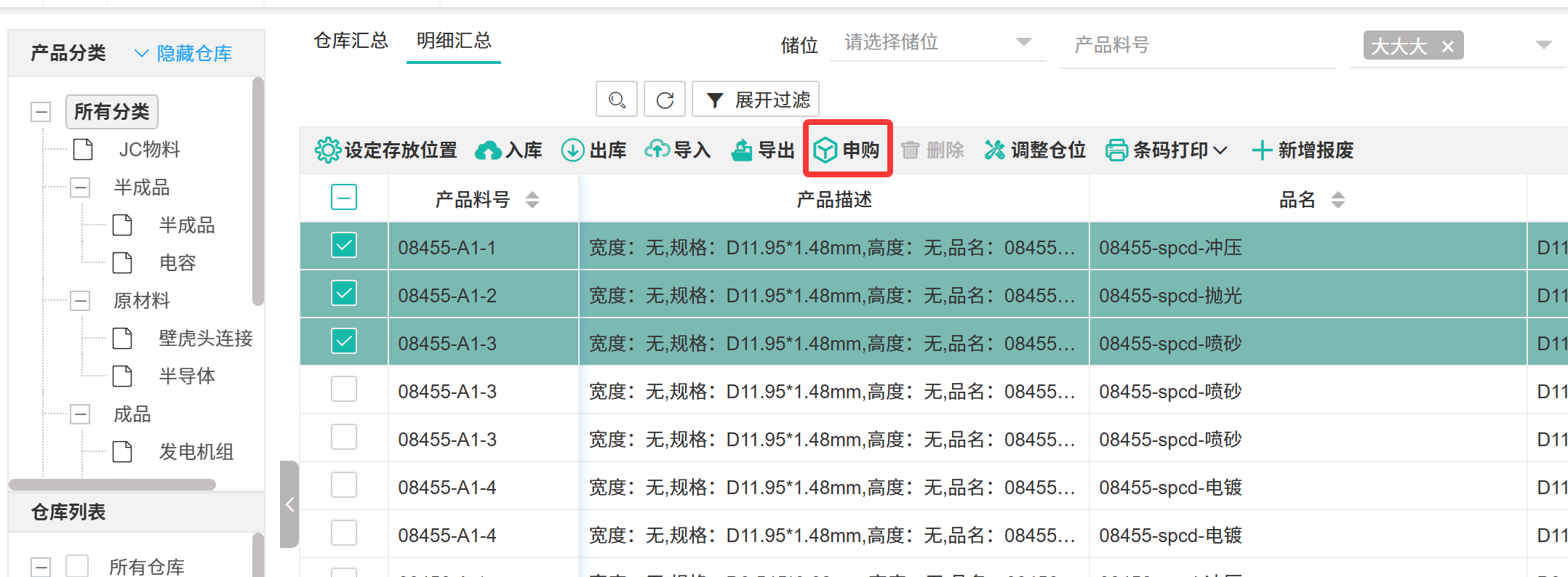
Task: Click the 导出 export icon
Action: click(x=741, y=150)
